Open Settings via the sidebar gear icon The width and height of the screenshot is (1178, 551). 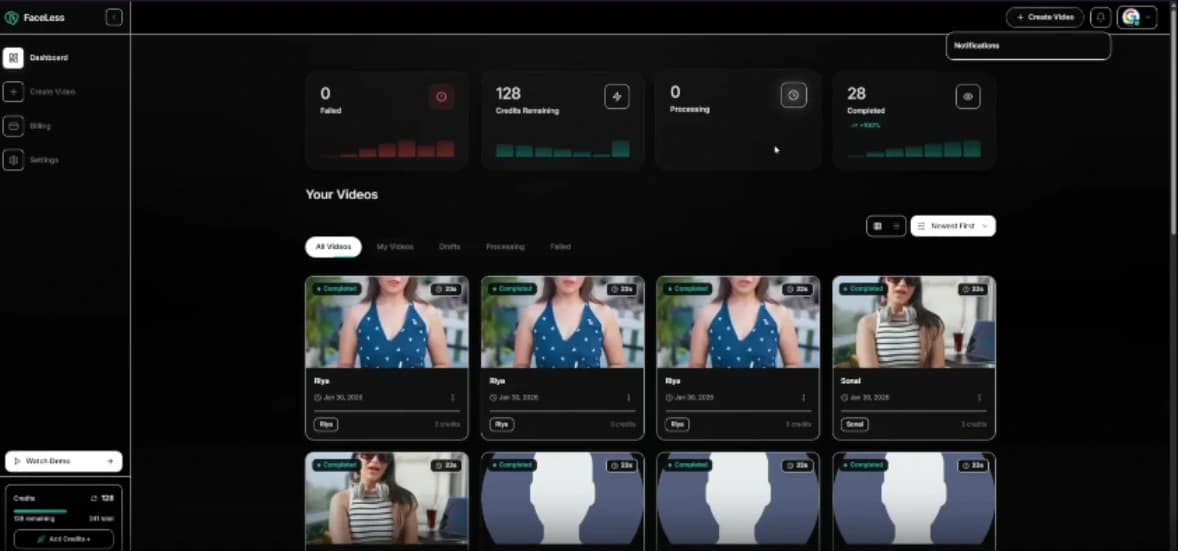(x=13, y=160)
